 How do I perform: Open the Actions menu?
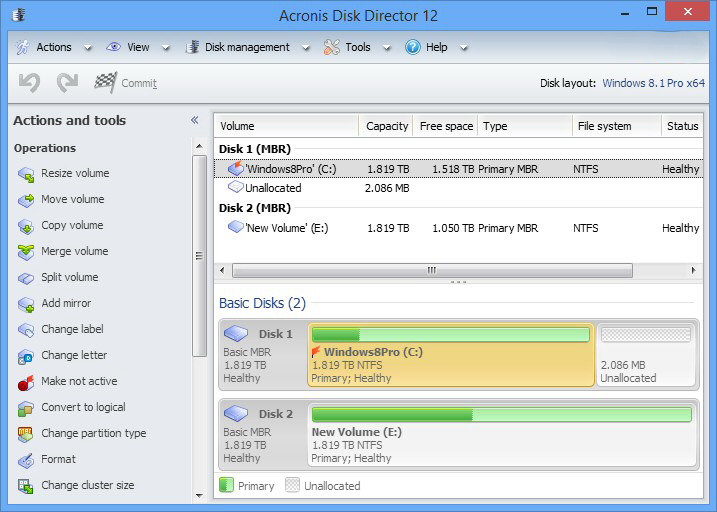click(x=45, y=47)
